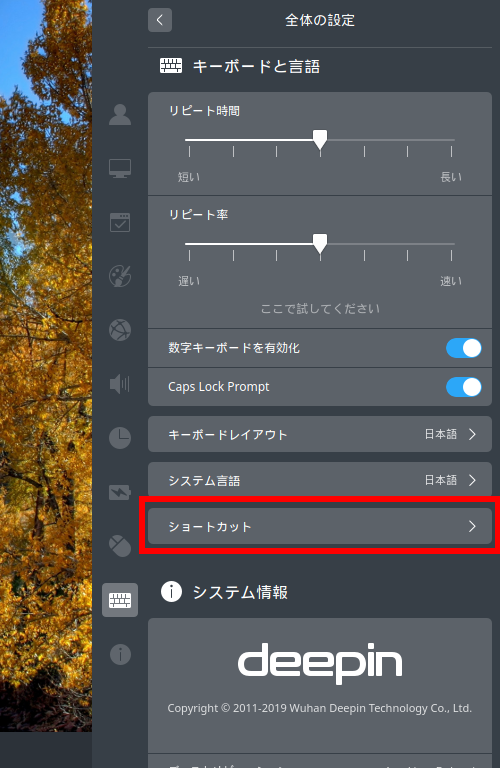The height and width of the screenshot is (768, 500).
Task: Open the Sound speaker sidebar icon
Action: tap(120, 384)
